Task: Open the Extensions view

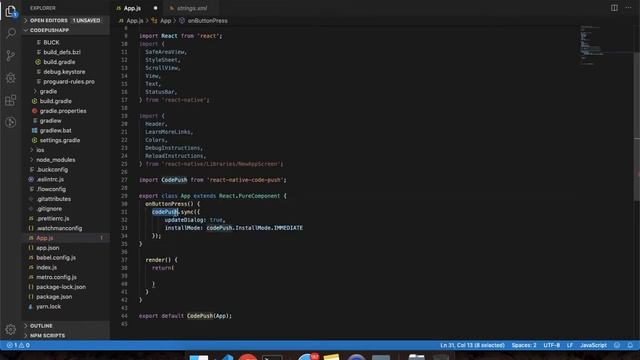Action: (x=11, y=100)
